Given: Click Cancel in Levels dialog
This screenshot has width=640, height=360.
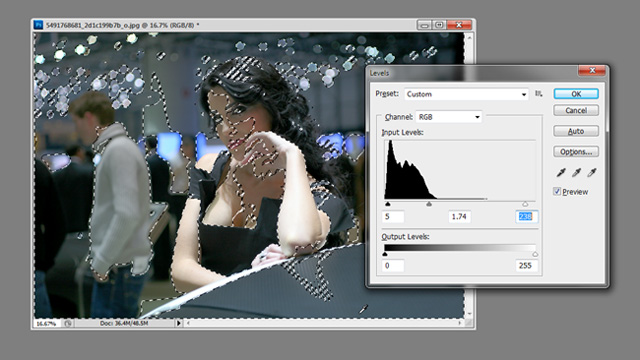Looking at the screenshot, I should [x=576, y=111].
